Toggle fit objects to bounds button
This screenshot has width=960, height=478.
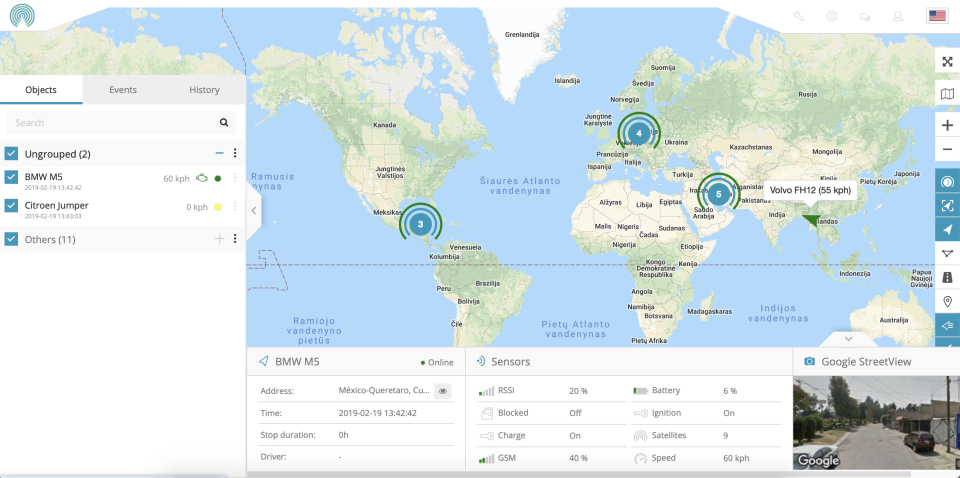tap(947, 206)
